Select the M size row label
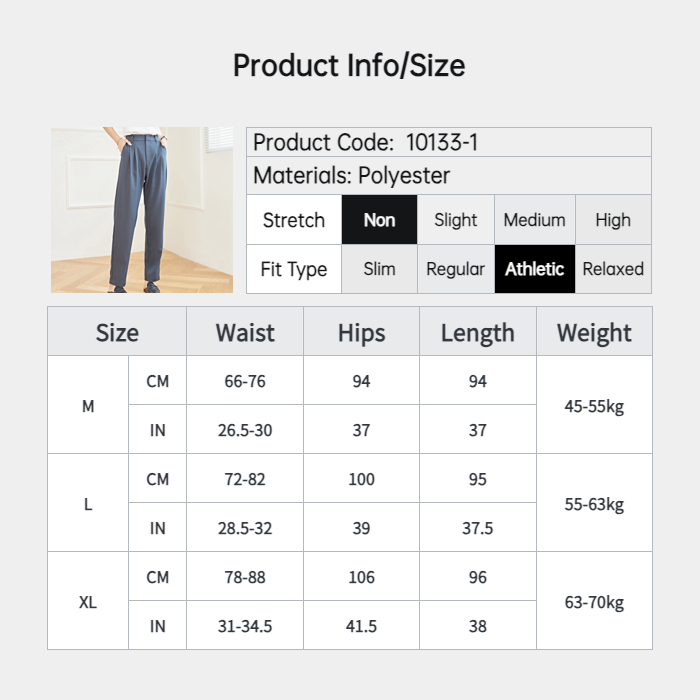The image size is (700, 700). point(88,406)
